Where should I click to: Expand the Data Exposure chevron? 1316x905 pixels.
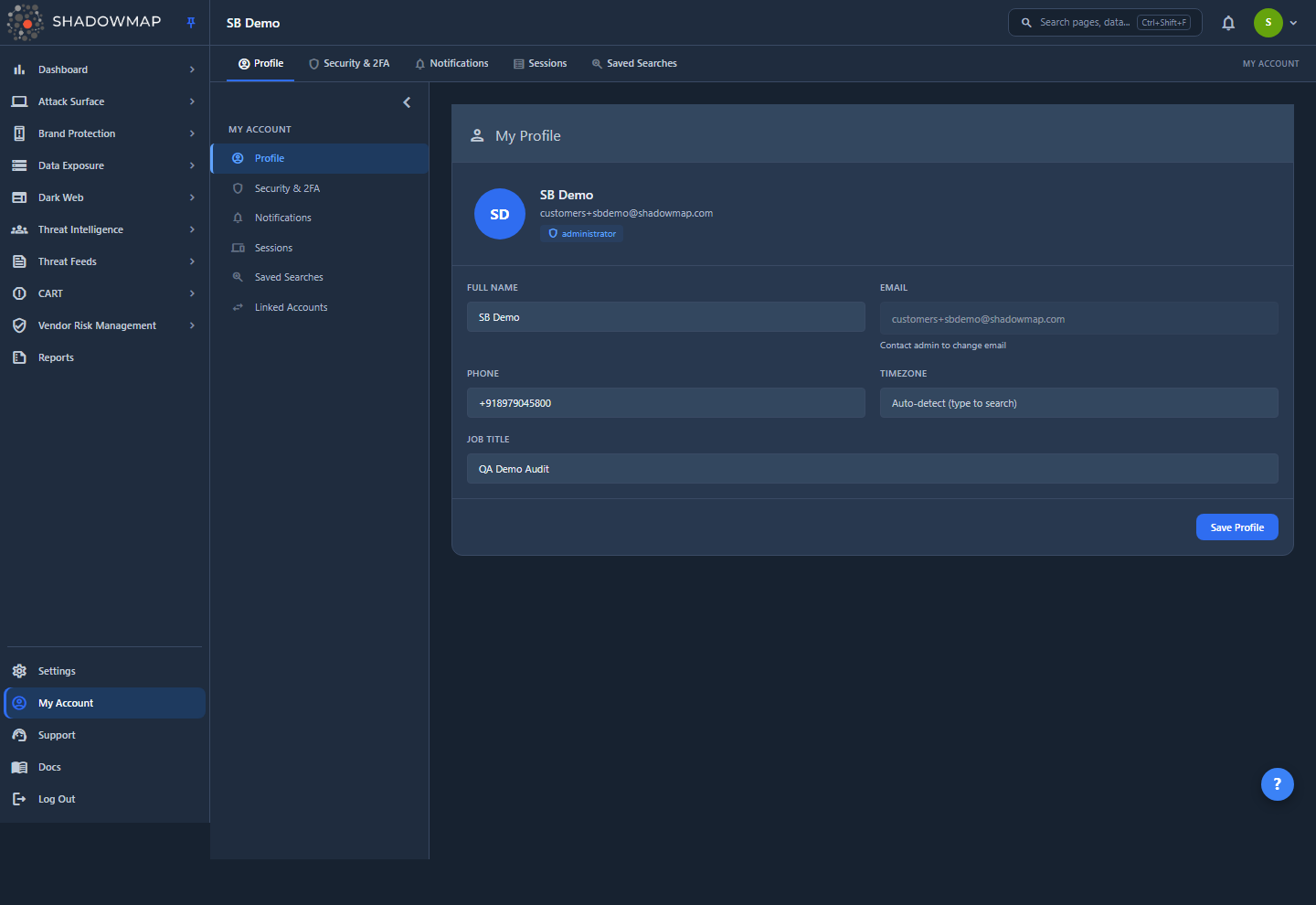[192, 165]
